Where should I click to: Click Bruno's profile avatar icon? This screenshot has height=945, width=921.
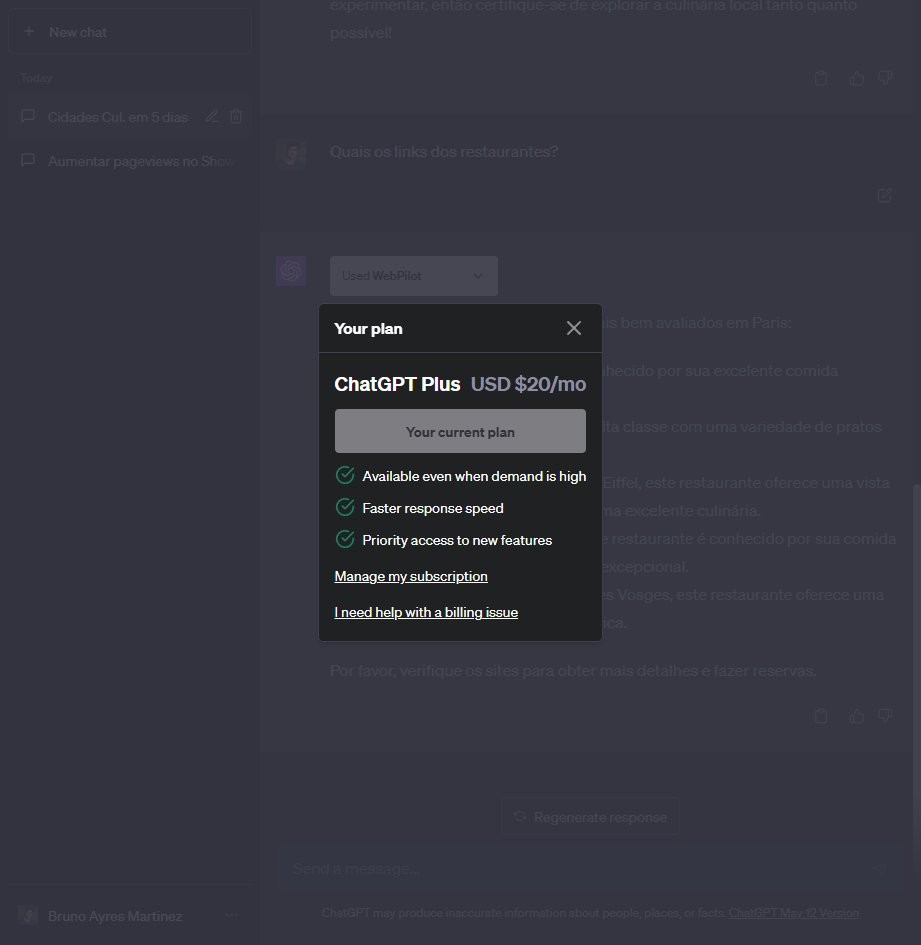point(27,916)
